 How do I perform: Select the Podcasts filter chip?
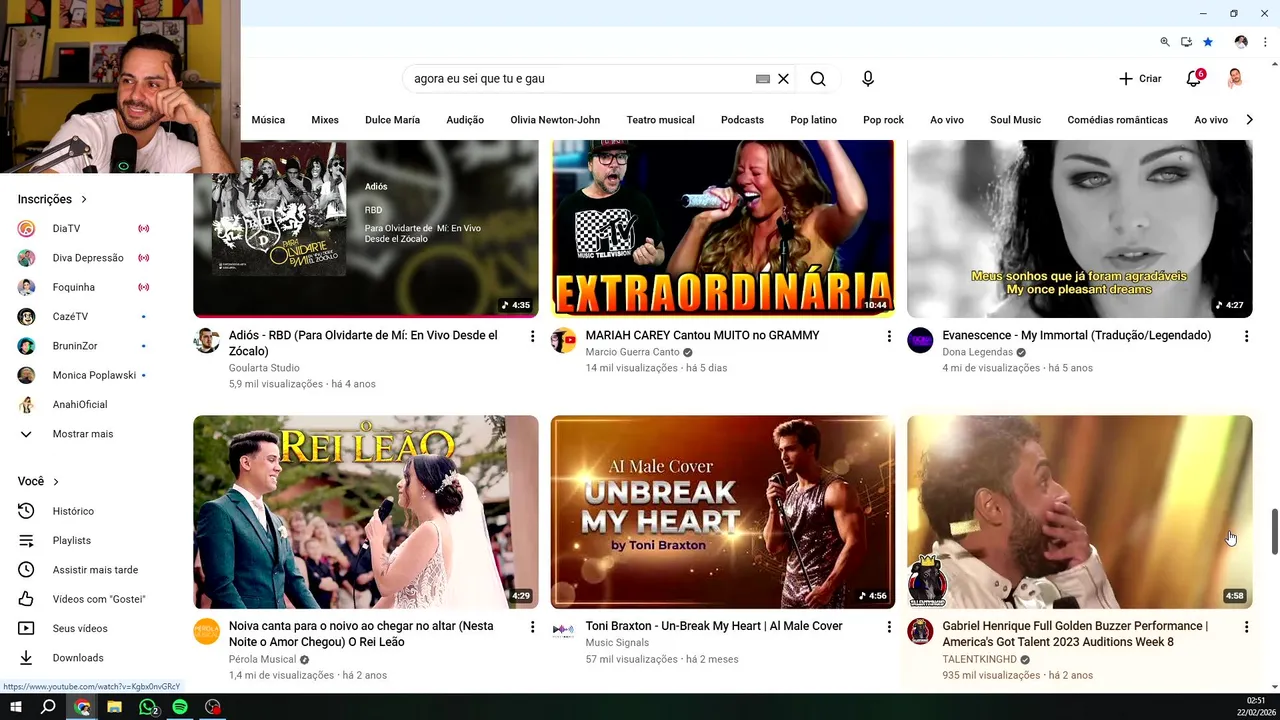(742, 120)
